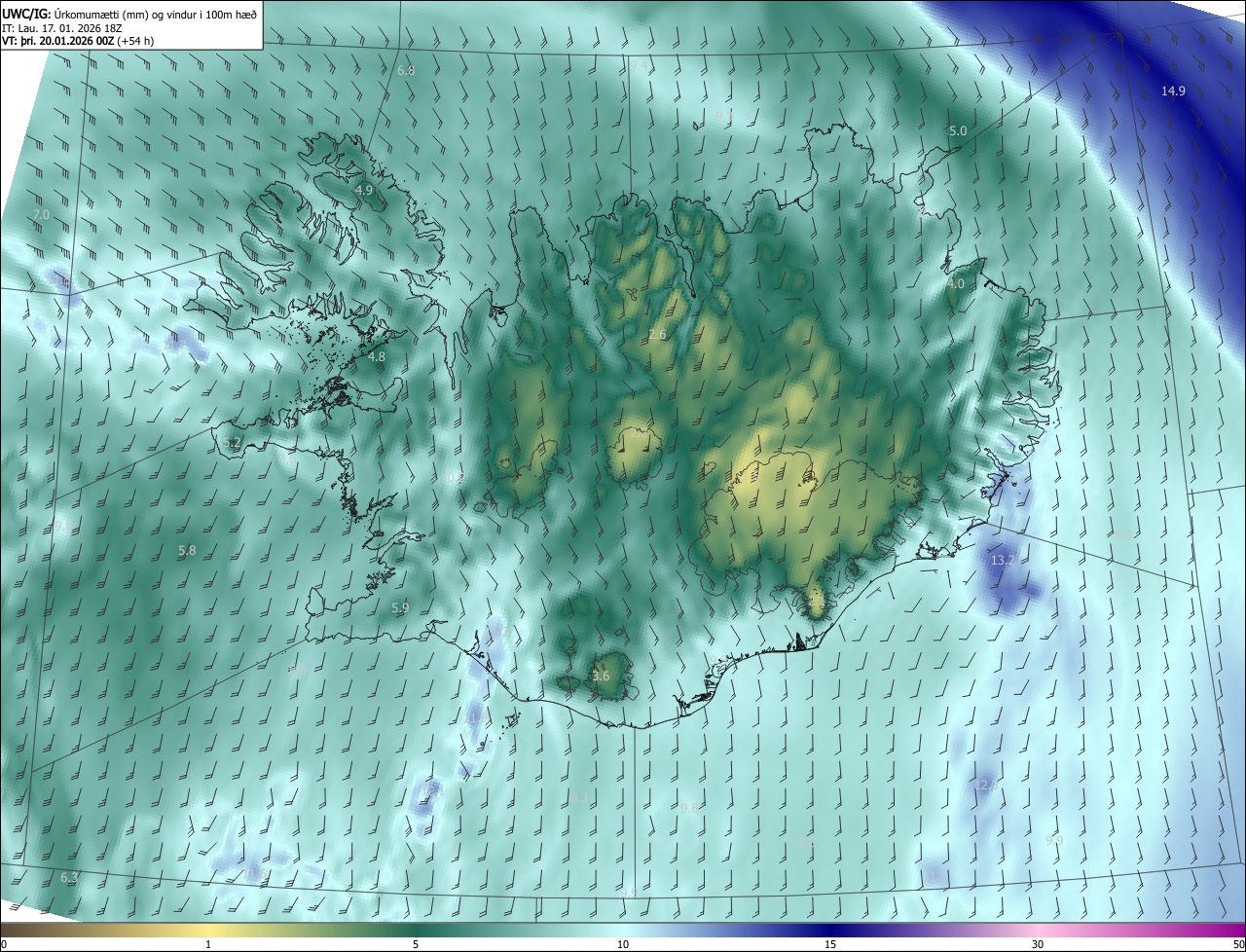The image size is (1246, 952).
Task: Click the 4.0 value label
Action: [x=956, y=285]
